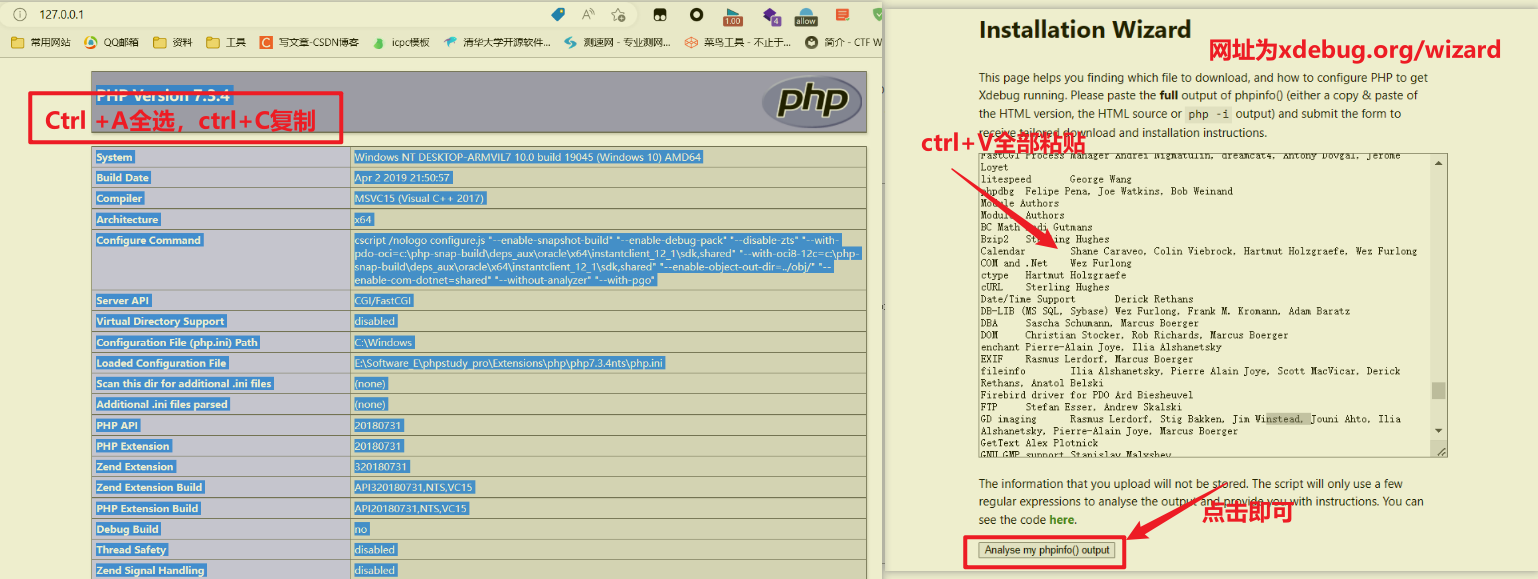Click the 320180731 Zend Extension value
This screenshot has width=1538, height=579.
(x=381, y=467)
